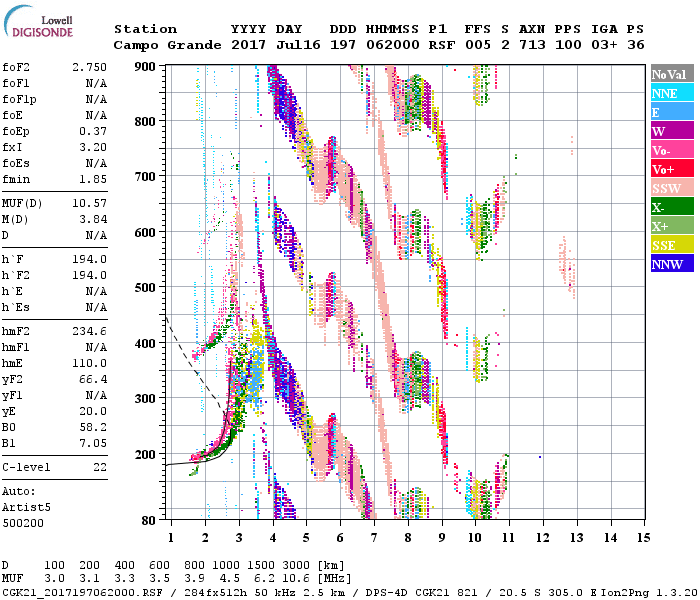Select the SSE yellow legend entry

(x=671, y=245)
